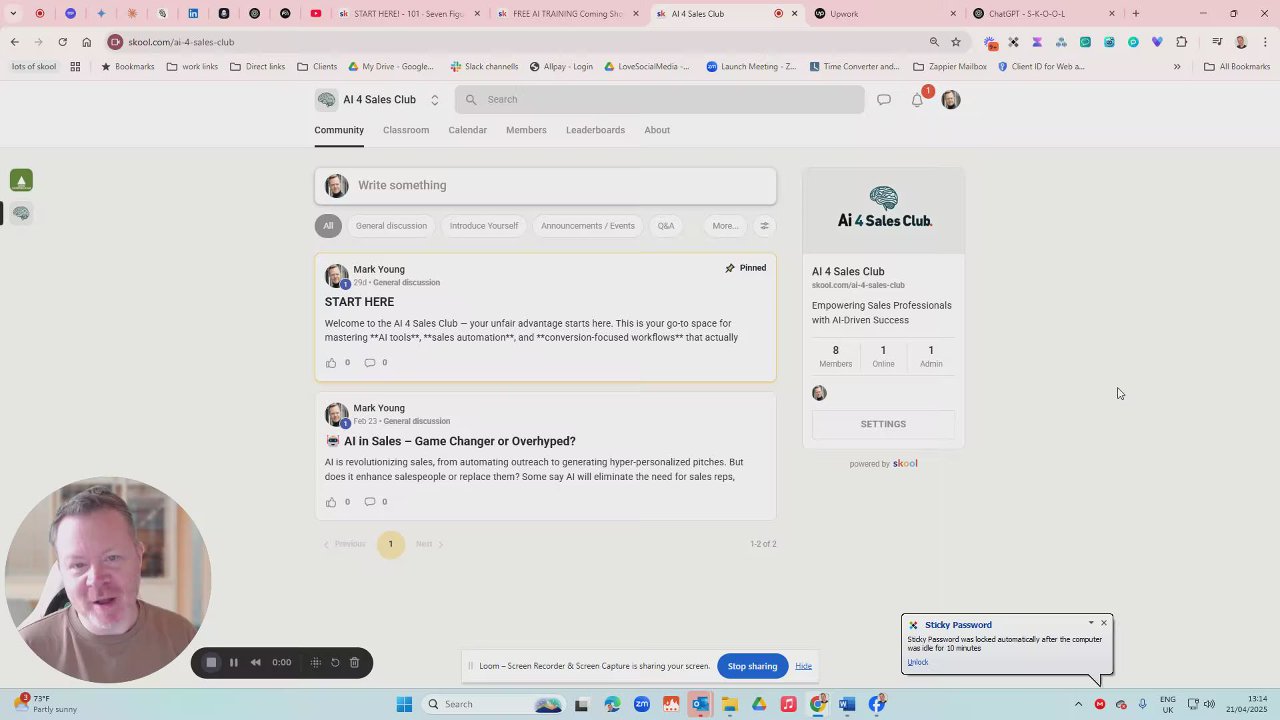Expand the AI 4 Sales Club group switcher
1280x720 pixels.
point(434,100)
